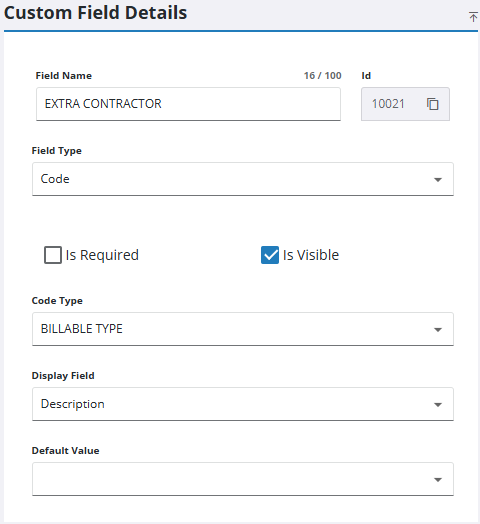Click the collapse-to-top arrow icon in header
Viewport: 480px width, 524px height.
pyautogui.click(x=473, y=17)
